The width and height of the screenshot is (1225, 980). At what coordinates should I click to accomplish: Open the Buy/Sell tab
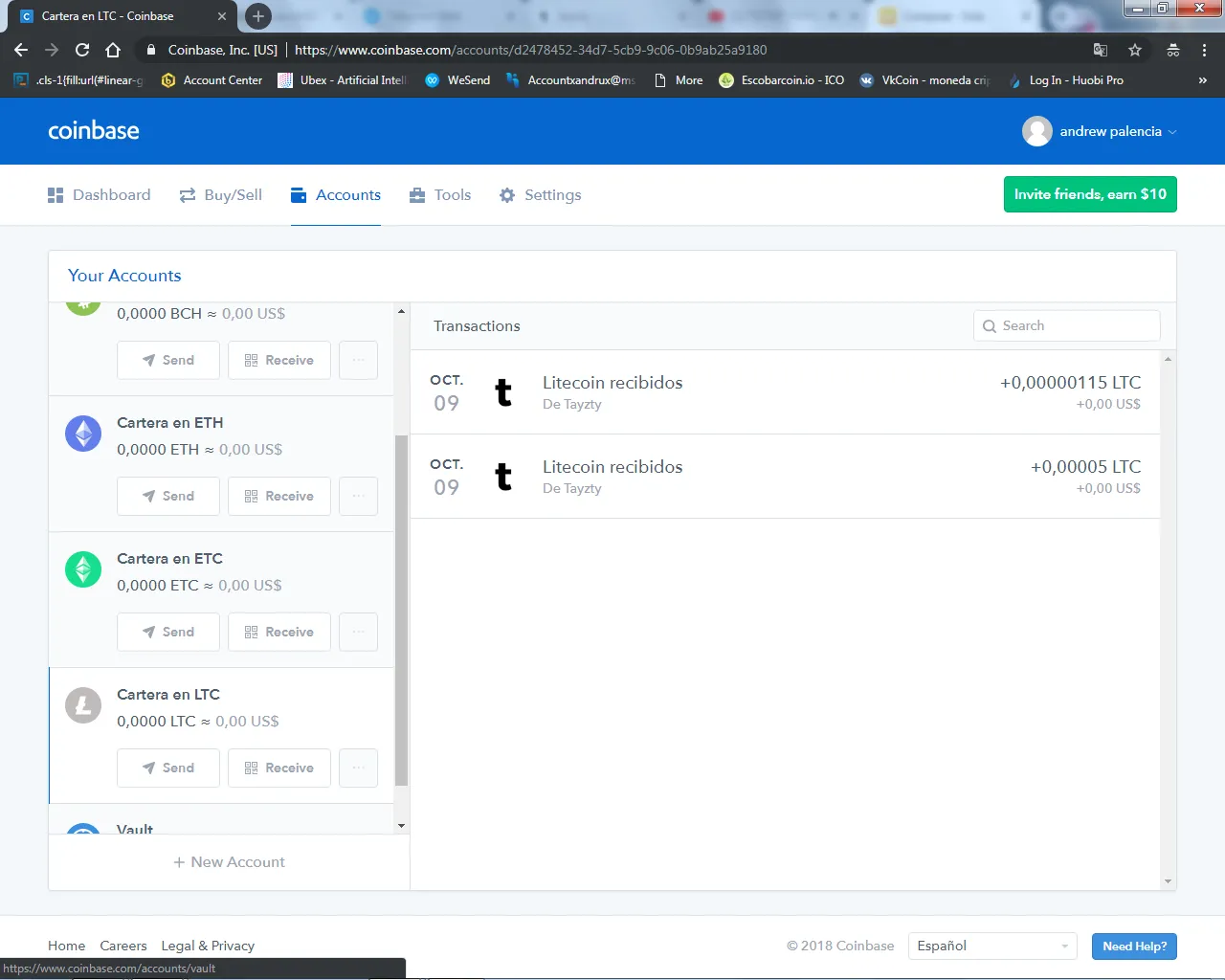(x=221, y=195)
